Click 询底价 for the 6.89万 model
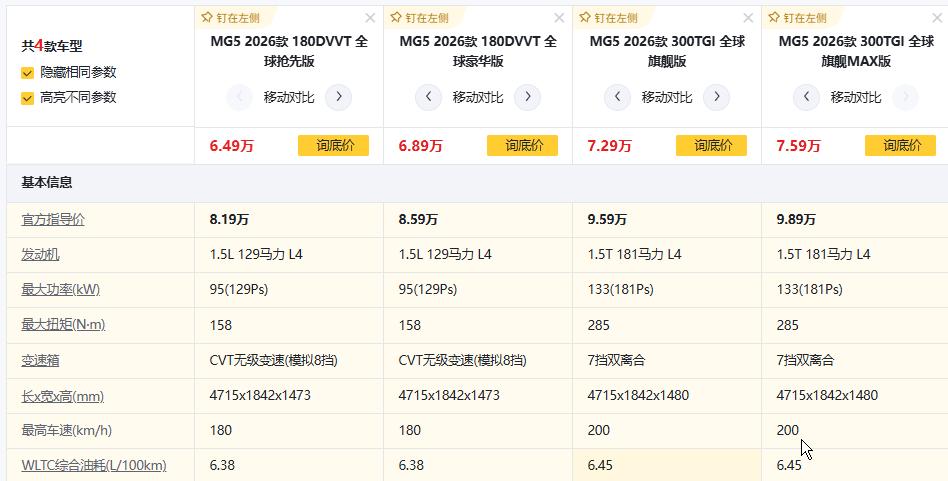Viewport: 948px width, 481px height. (522, 146)
